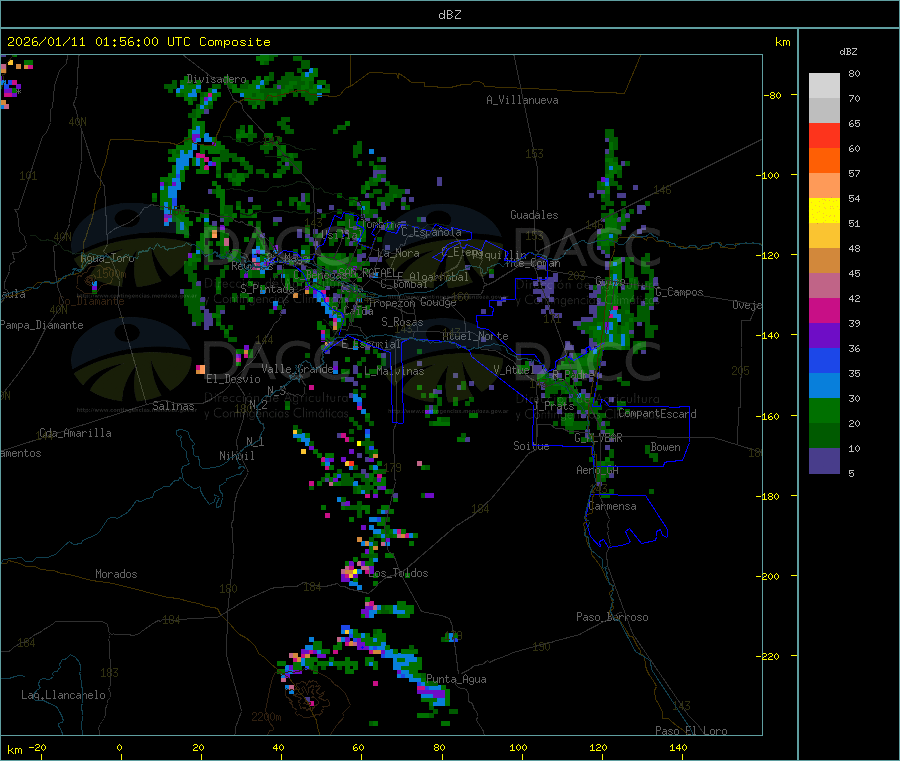Click the green 20 dBZ legend swatch
The height and width of the screenshot is (761, 900).
[824, 410]
